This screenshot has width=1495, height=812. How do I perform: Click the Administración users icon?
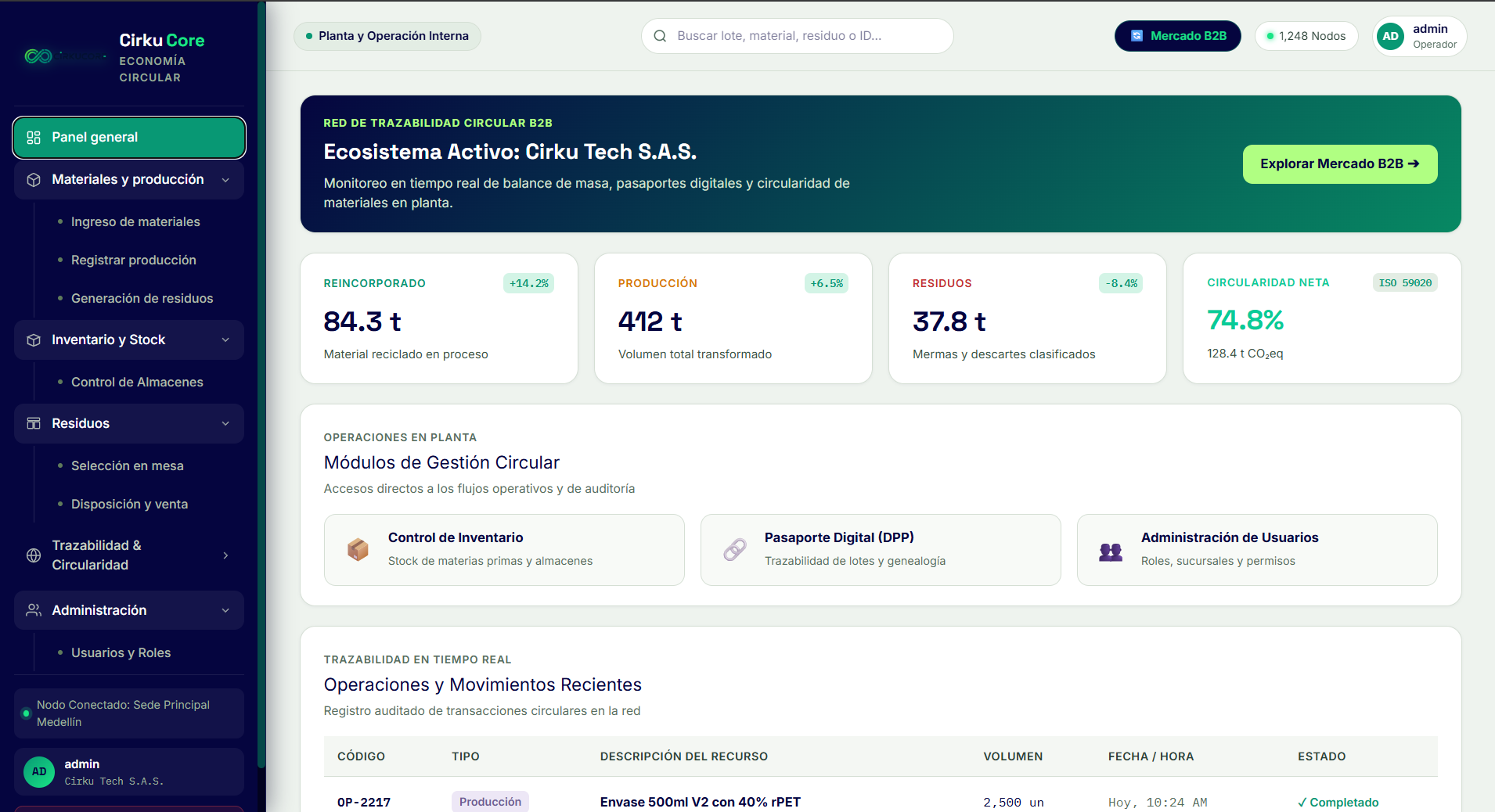pyautogui.click(x=34, y=610)
